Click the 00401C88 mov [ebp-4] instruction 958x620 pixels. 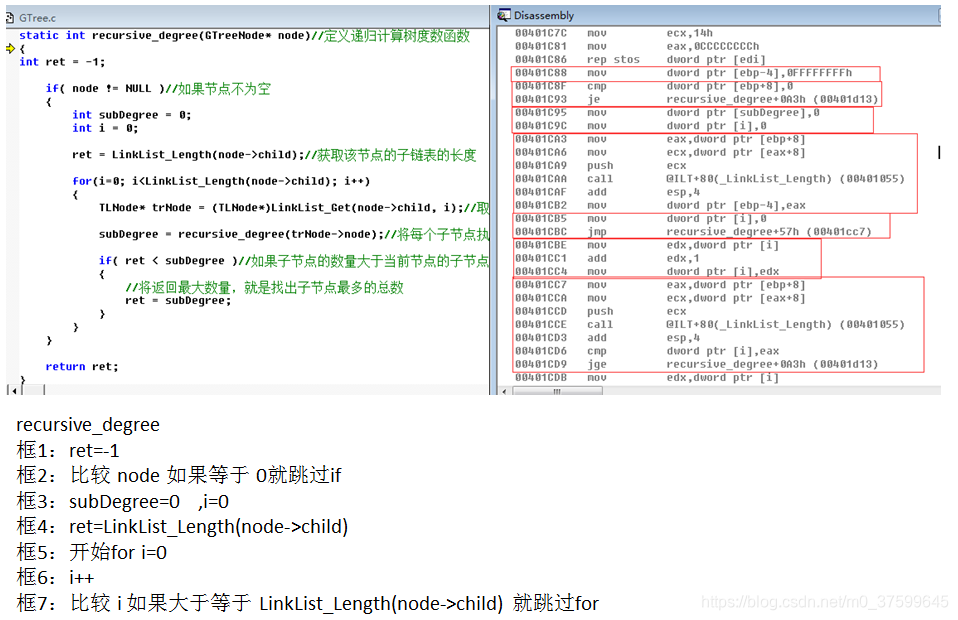point(683,73)
